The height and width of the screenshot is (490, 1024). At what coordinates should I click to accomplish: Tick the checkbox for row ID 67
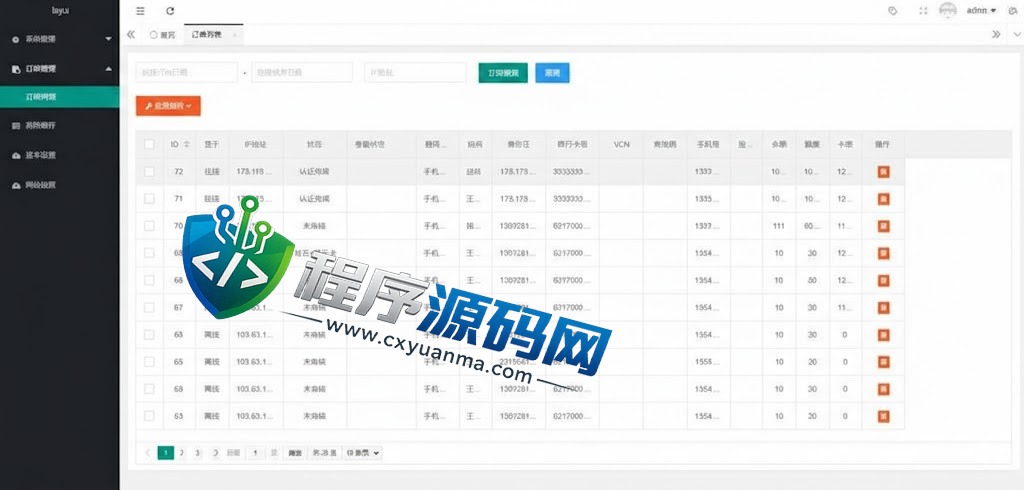pos(150,308)
